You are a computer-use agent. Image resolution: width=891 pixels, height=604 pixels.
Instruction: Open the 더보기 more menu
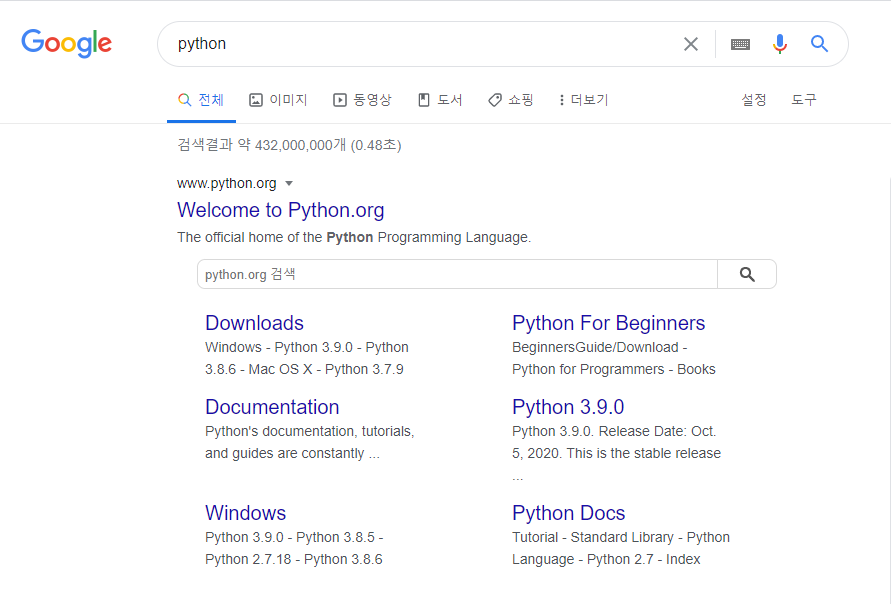coord(584,100)
